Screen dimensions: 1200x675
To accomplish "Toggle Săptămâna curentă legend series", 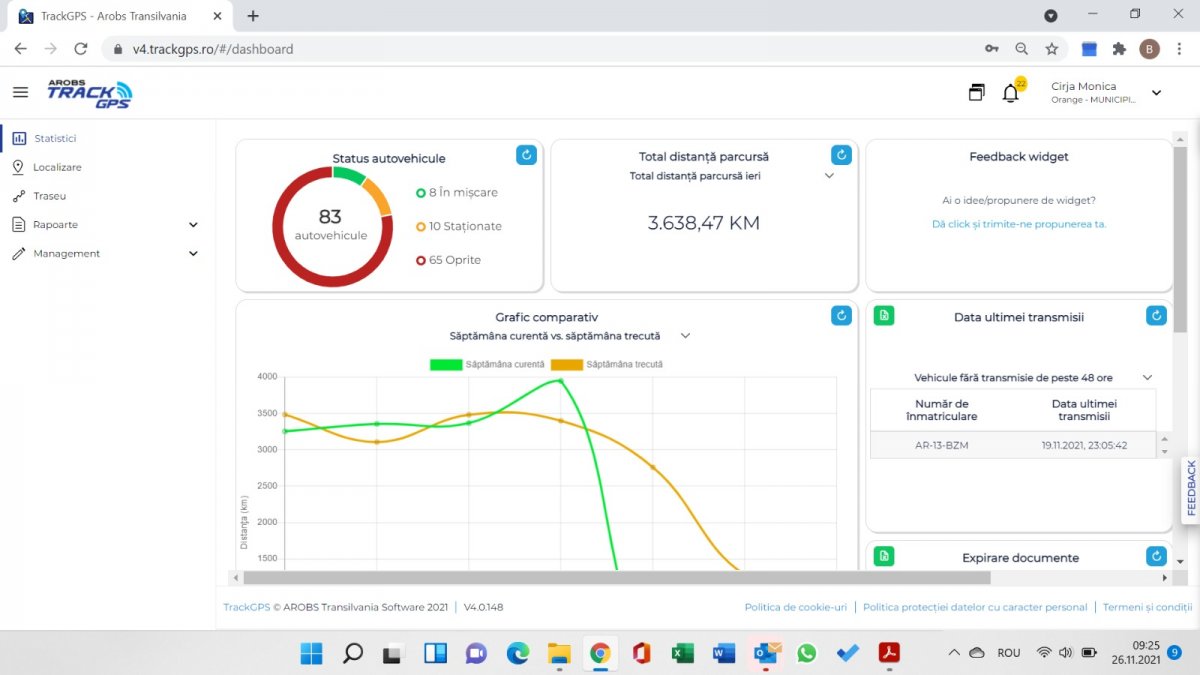I will point(487,364).
